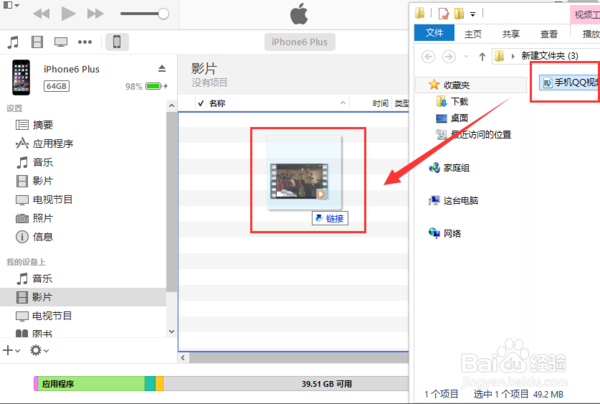Click the volume slider knob
Screen dimensions: 600x404
pos(163,14)
